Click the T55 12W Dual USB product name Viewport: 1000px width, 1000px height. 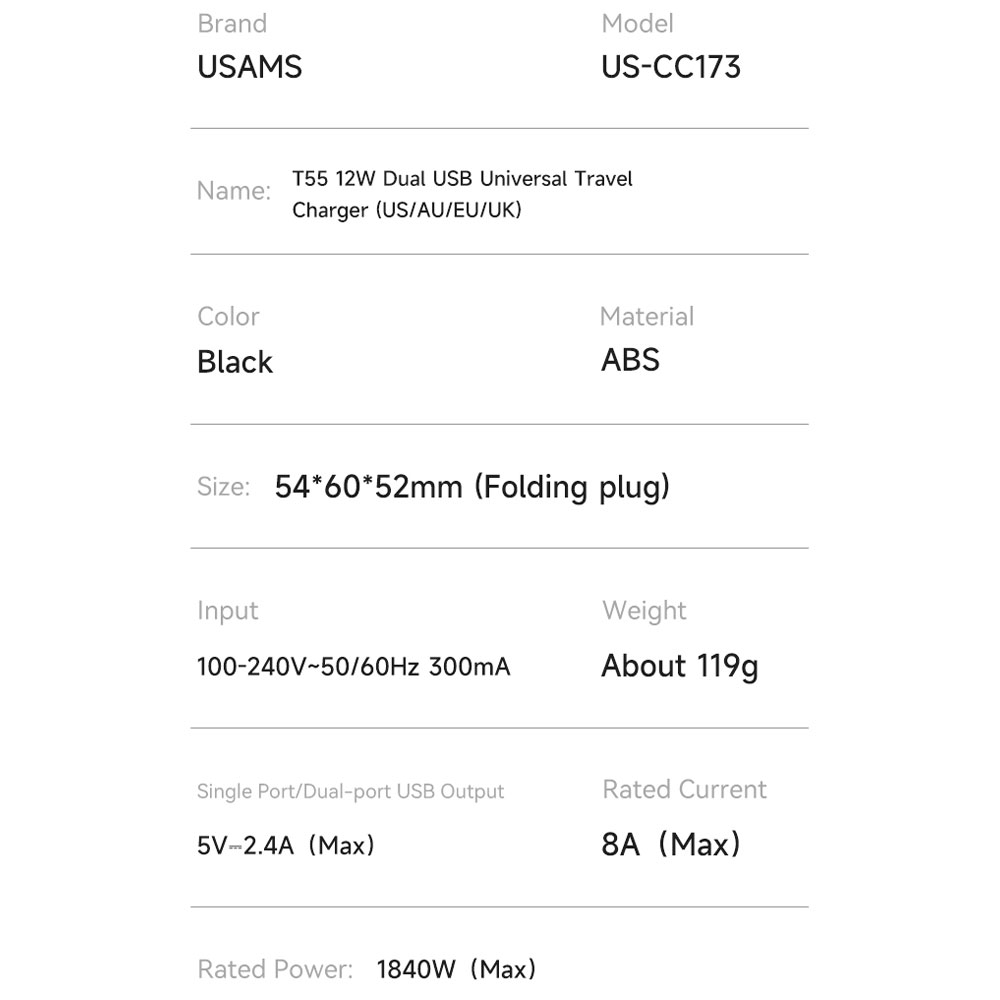click(462, 194)
